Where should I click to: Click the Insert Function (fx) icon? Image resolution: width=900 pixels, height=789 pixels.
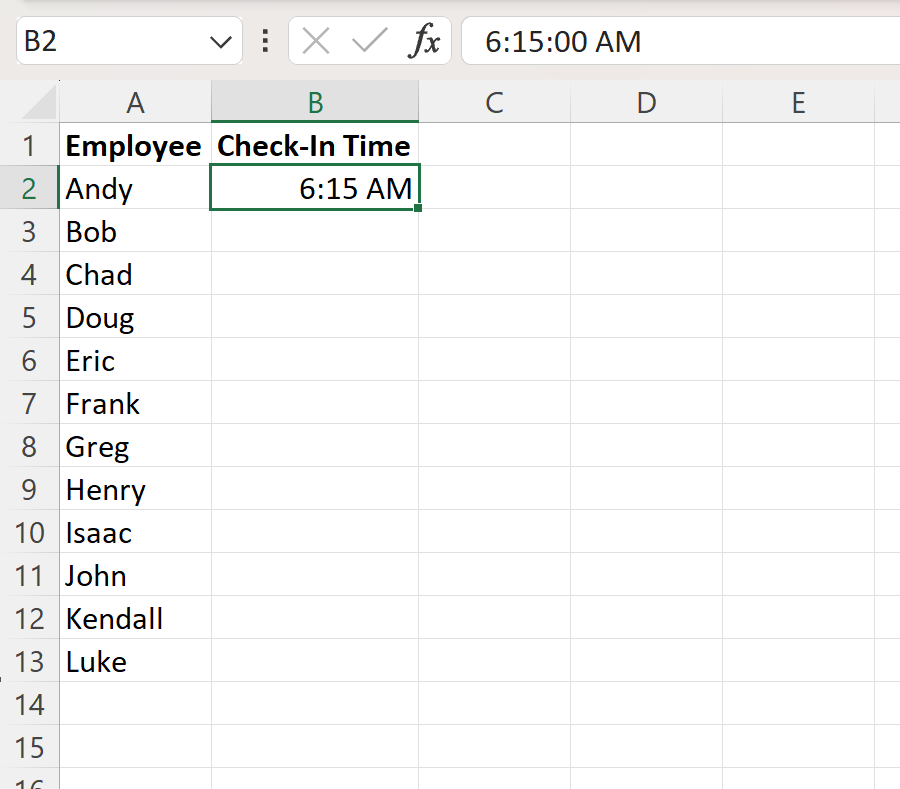427,41
